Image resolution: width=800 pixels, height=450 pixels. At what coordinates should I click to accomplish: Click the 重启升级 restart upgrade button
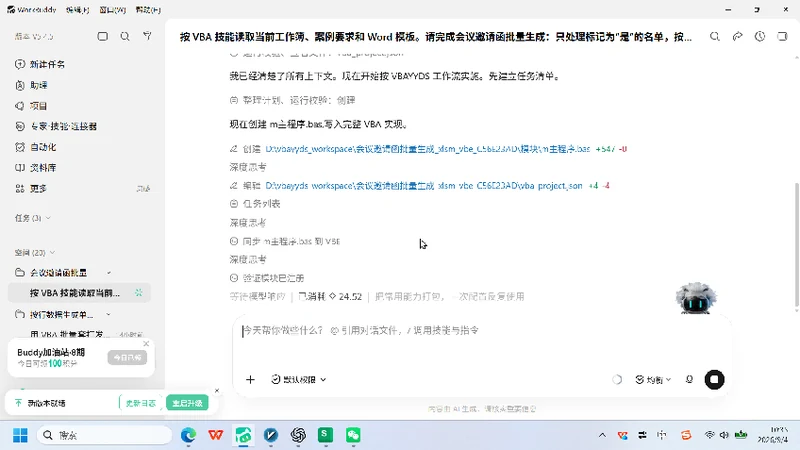pos(187,403)
